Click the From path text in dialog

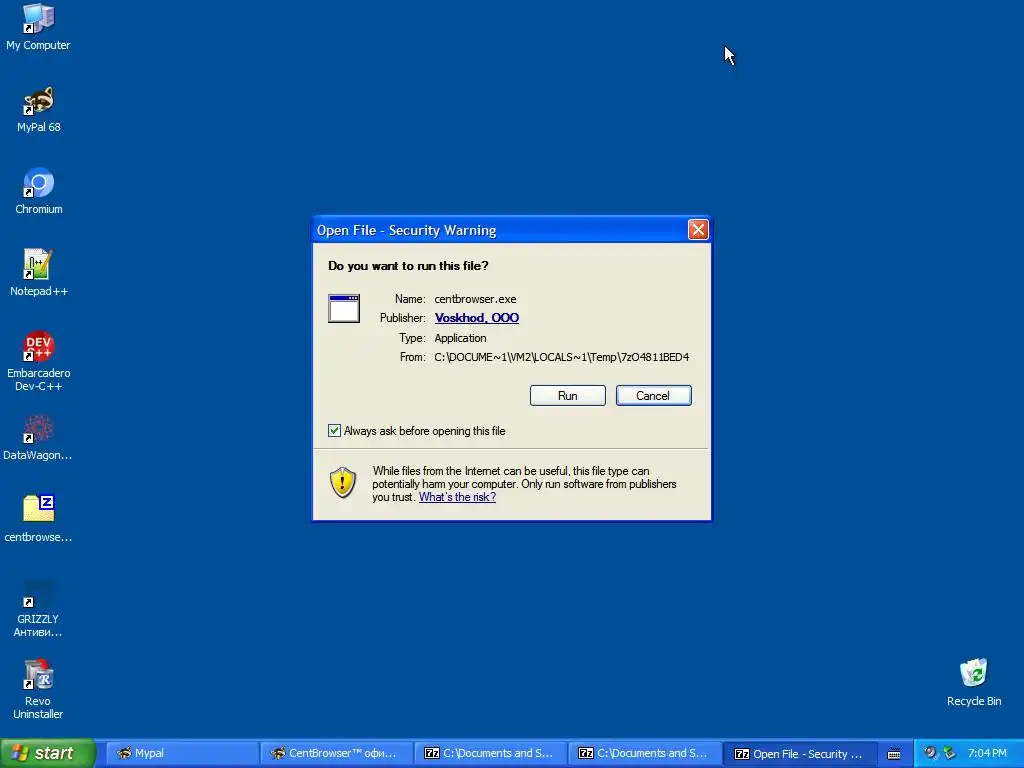[562, 357]
